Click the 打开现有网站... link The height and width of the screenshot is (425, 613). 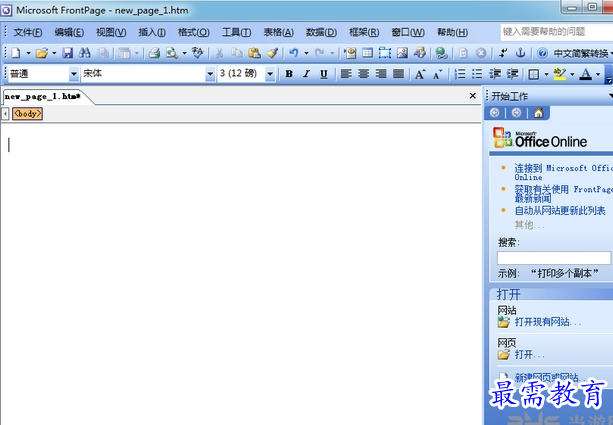click(548, 322)
